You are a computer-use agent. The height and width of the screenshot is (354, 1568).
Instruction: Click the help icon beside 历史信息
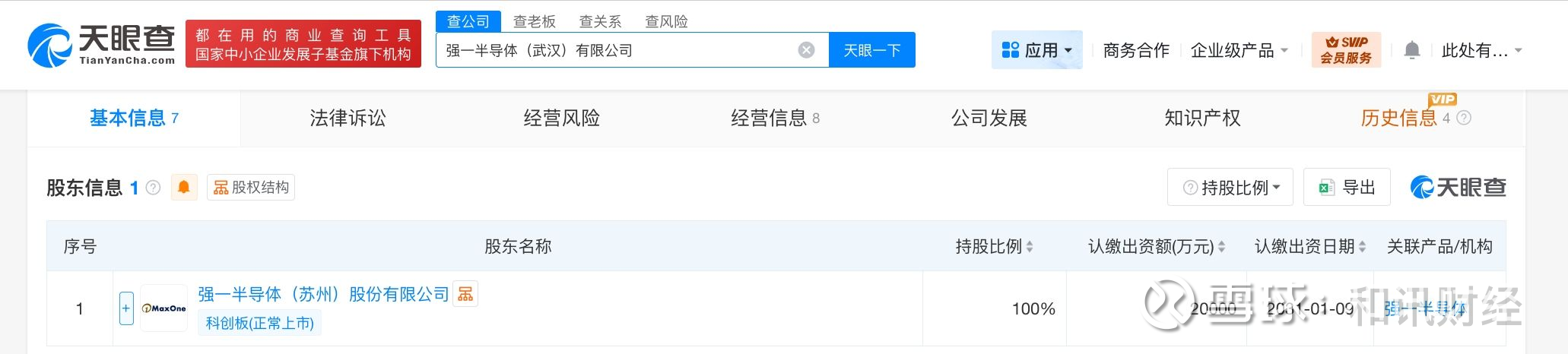coord(1464,119)
